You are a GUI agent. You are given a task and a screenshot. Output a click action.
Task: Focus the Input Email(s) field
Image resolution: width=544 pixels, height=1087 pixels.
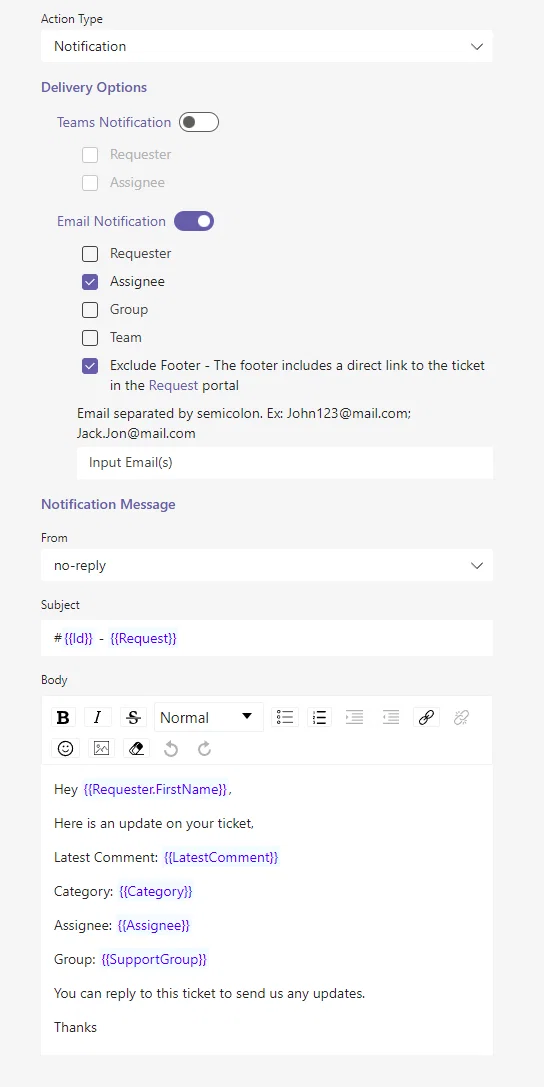tap(285, 462)
